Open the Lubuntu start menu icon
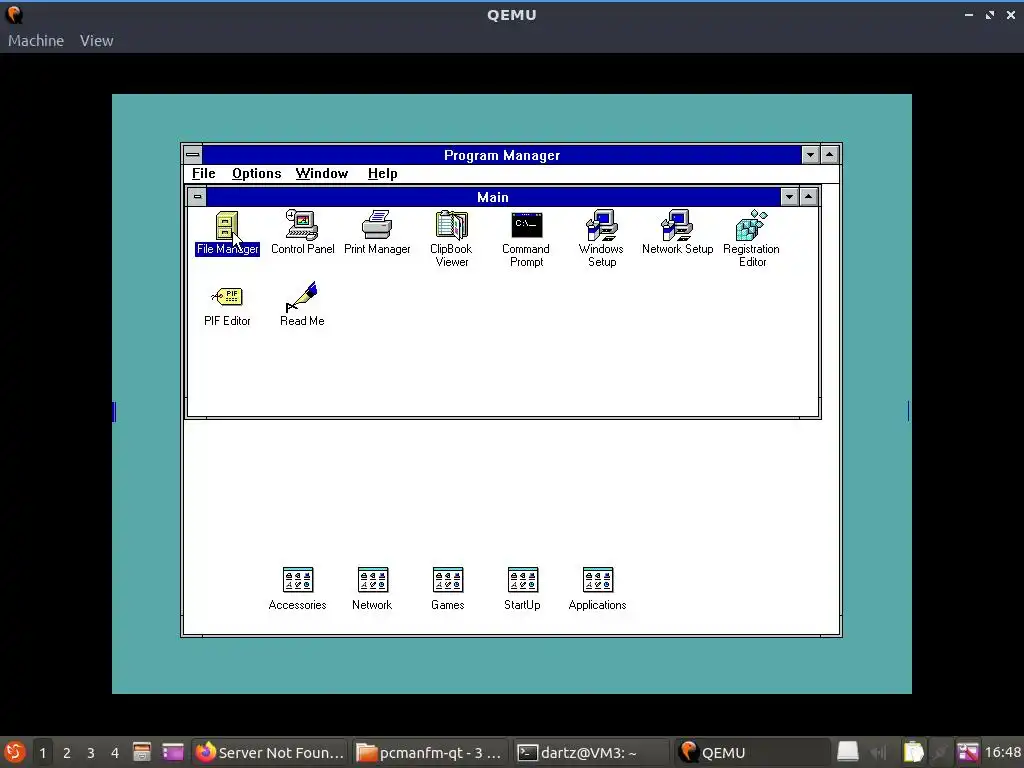 click(14, 752)
